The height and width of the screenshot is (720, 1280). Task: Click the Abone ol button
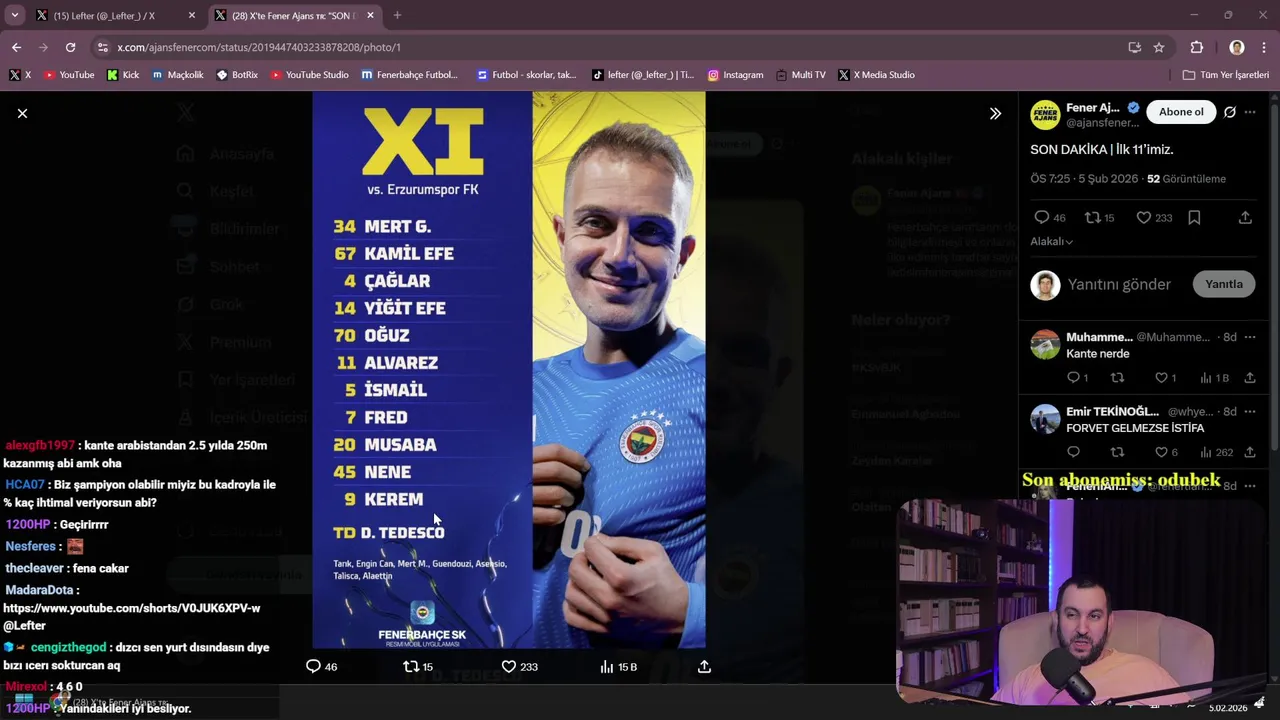click(x=1181, y=112)
